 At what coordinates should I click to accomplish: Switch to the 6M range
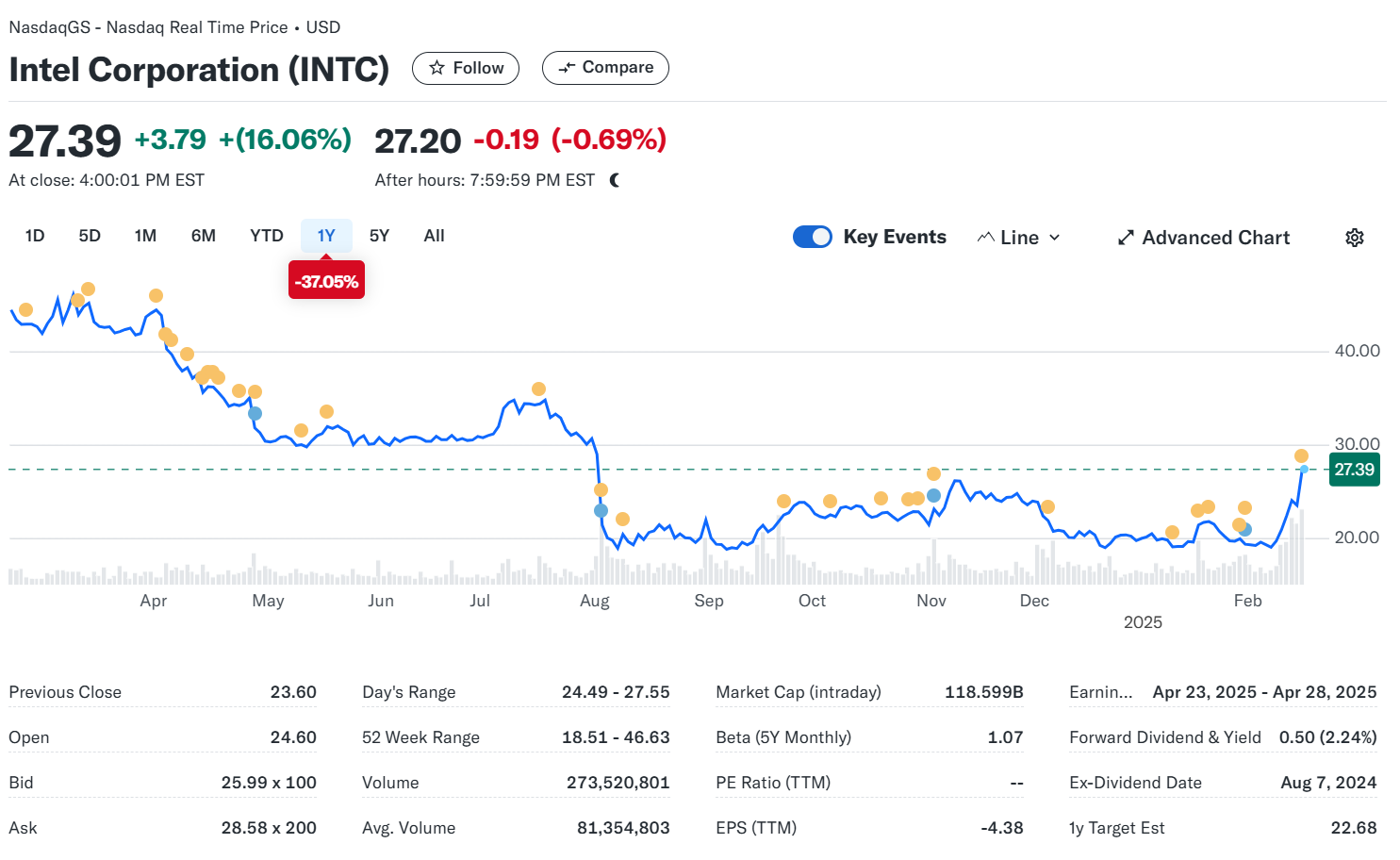(204, 236)
